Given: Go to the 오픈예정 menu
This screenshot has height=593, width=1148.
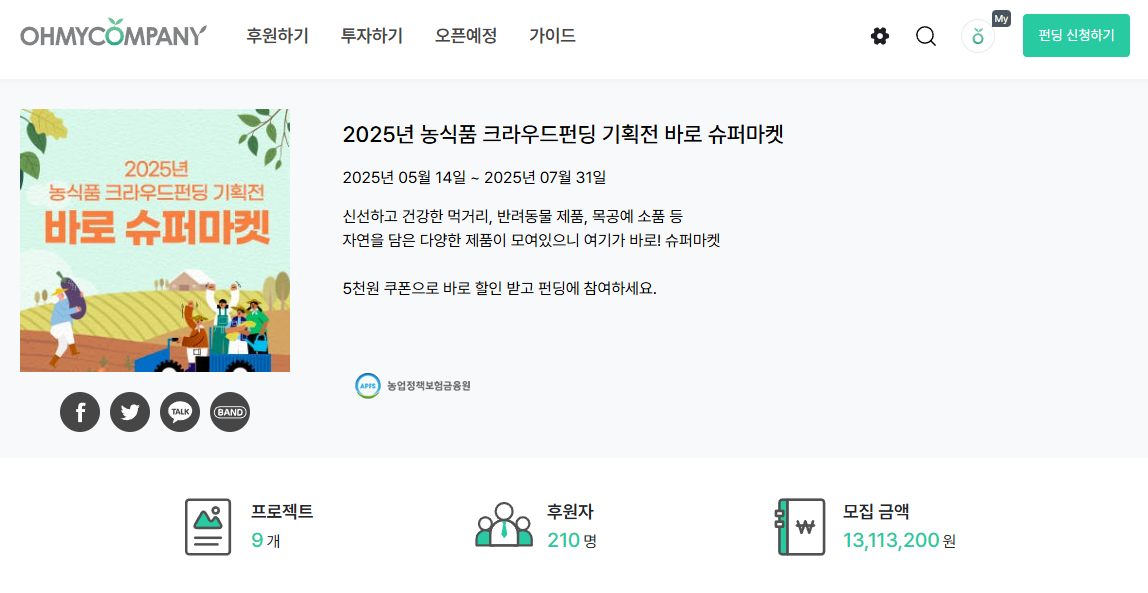Looking at the screenshot, I should [x=466, y=35].
